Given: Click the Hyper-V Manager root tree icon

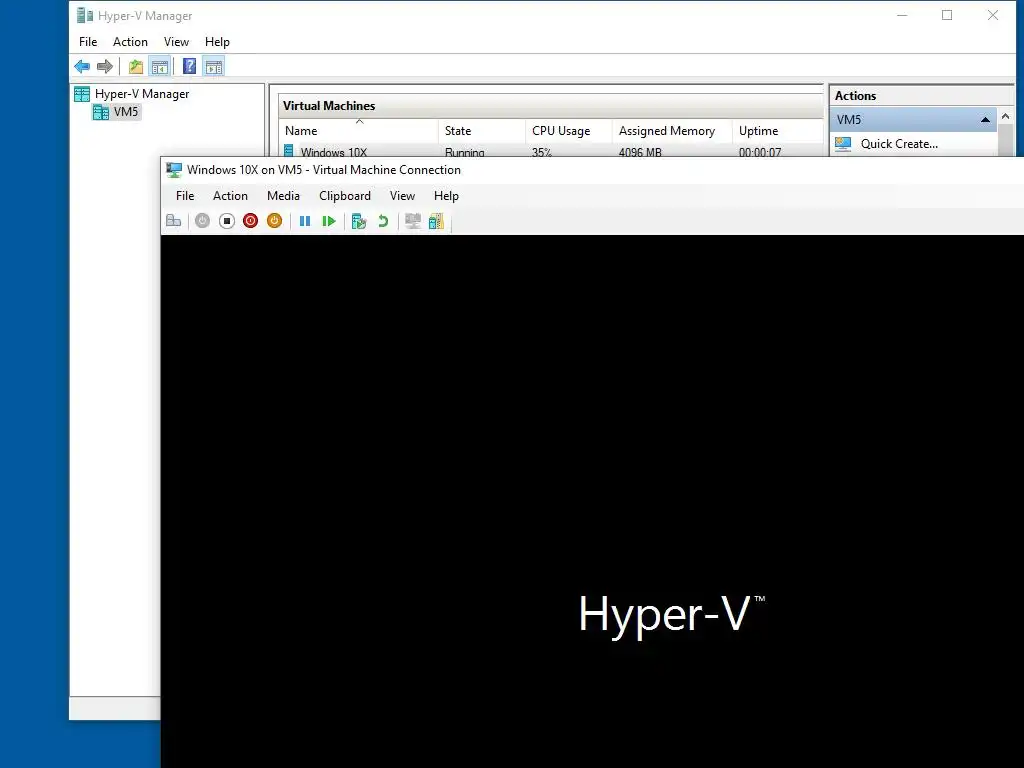Looking at the screenshot, I should pyautogui.click(x=82, y=94).
